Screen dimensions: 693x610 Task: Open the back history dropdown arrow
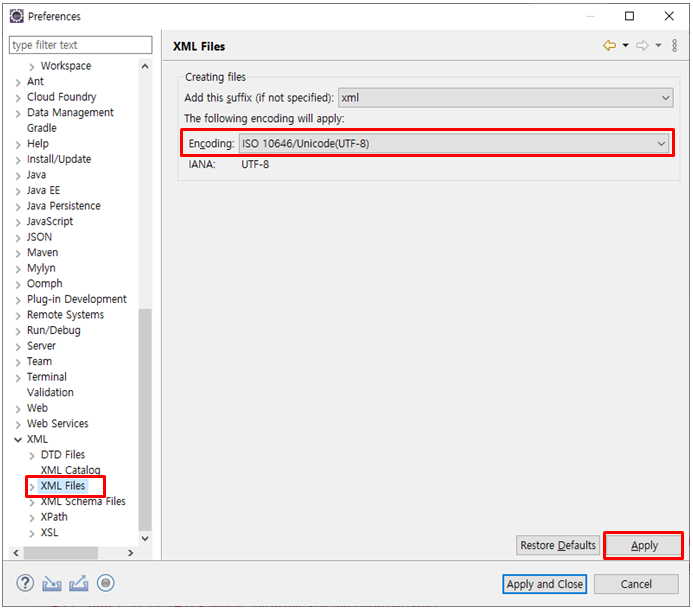tap(625, 45)
